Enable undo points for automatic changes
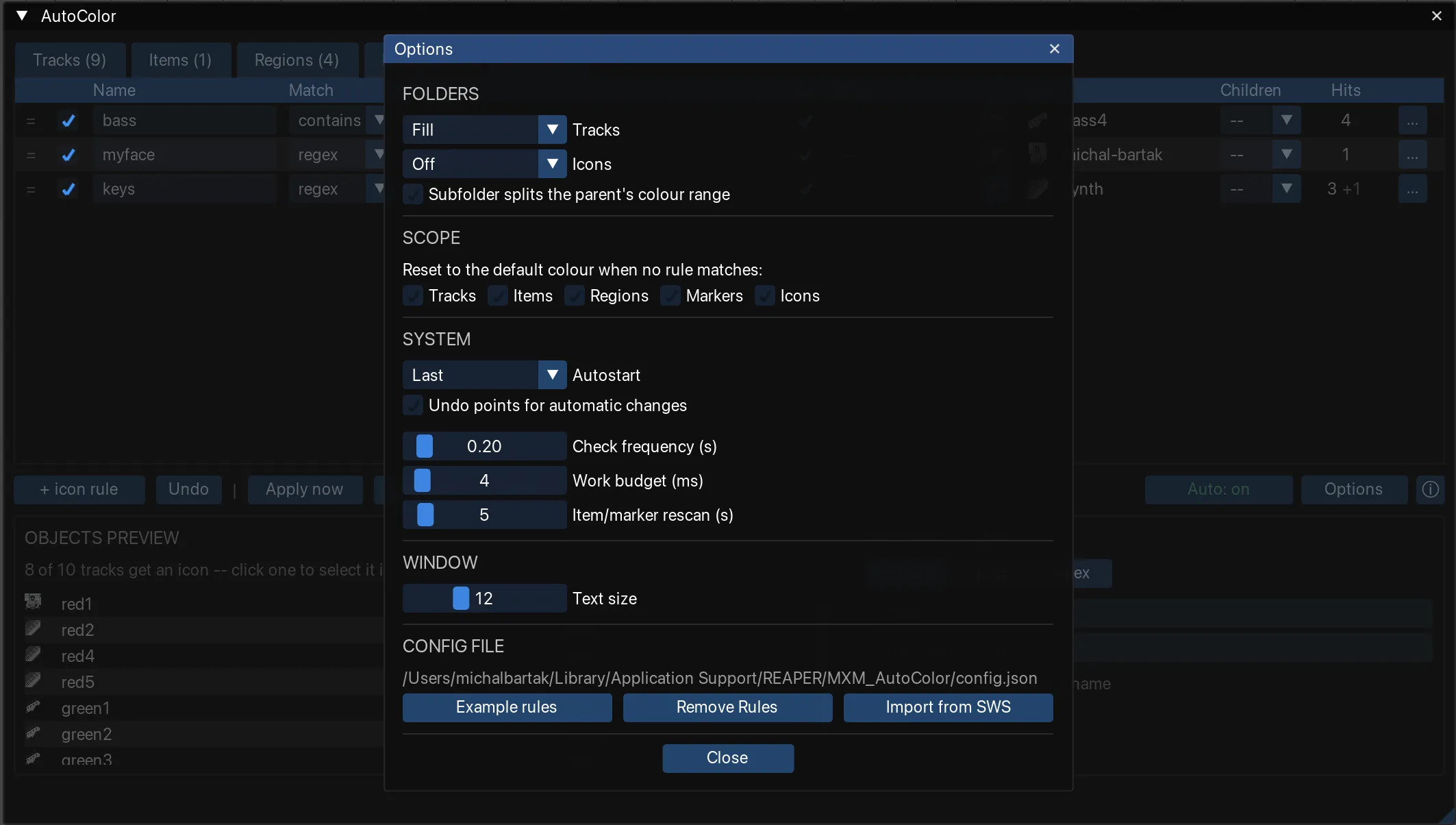This screenshot has width=1456, height=825. point(412,406)
